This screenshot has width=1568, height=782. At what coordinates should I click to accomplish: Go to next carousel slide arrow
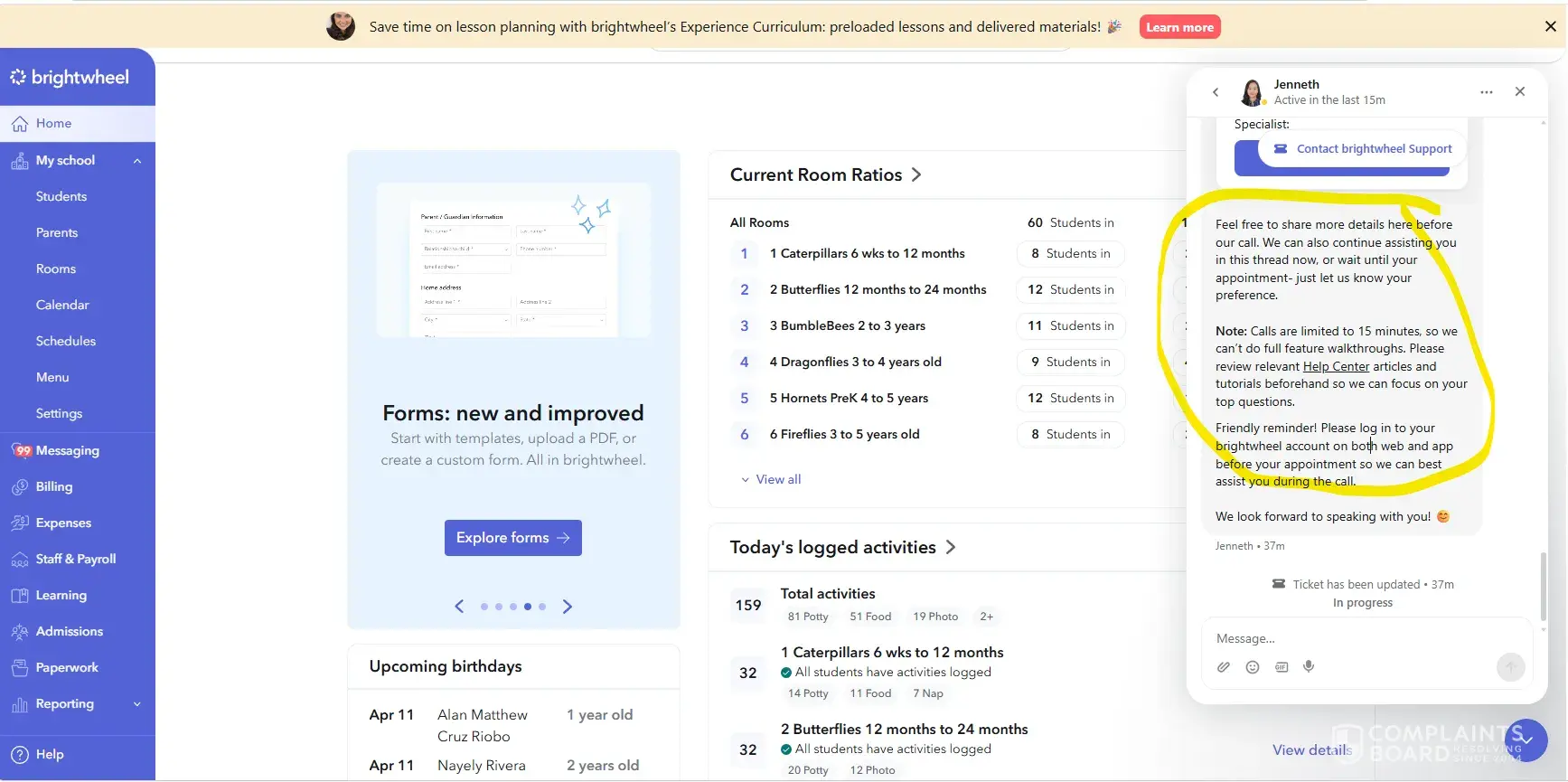pyautogui.click(x=568, y=607)
